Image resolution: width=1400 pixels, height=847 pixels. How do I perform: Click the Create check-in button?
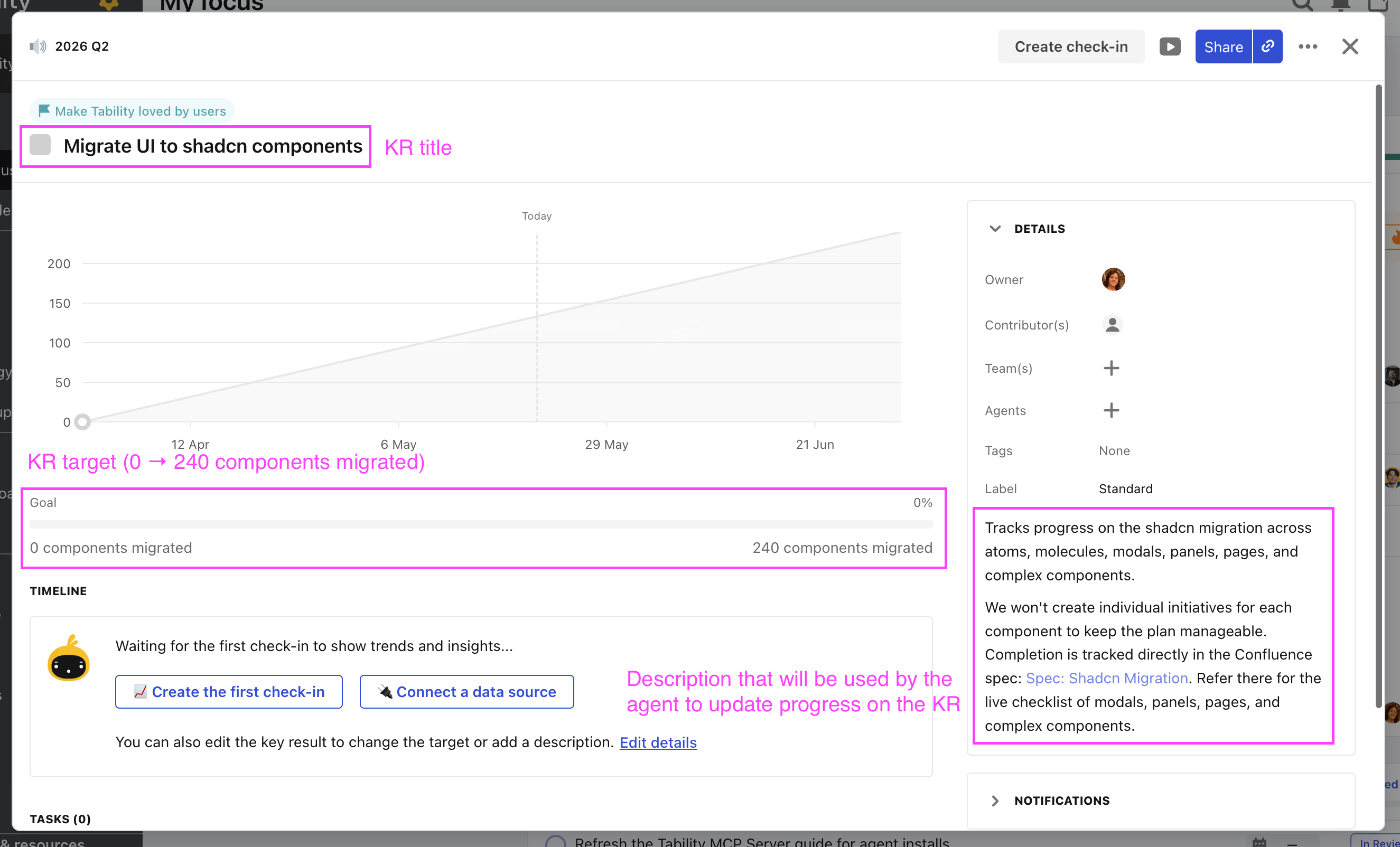1071,46
